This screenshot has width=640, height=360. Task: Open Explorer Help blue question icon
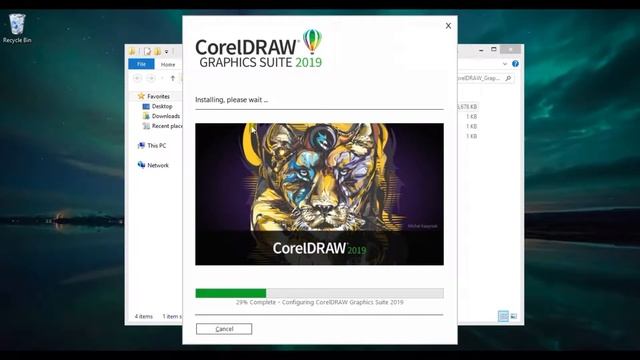click(515, 64)
